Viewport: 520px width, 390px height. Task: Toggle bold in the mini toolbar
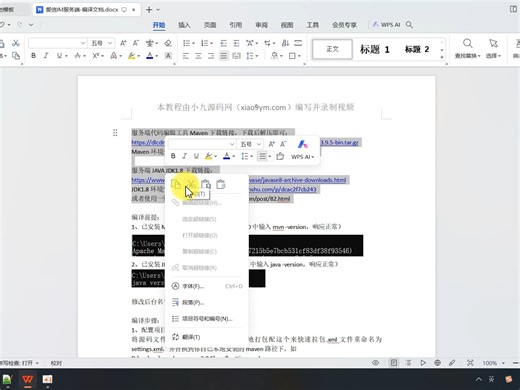click(173, 156)
